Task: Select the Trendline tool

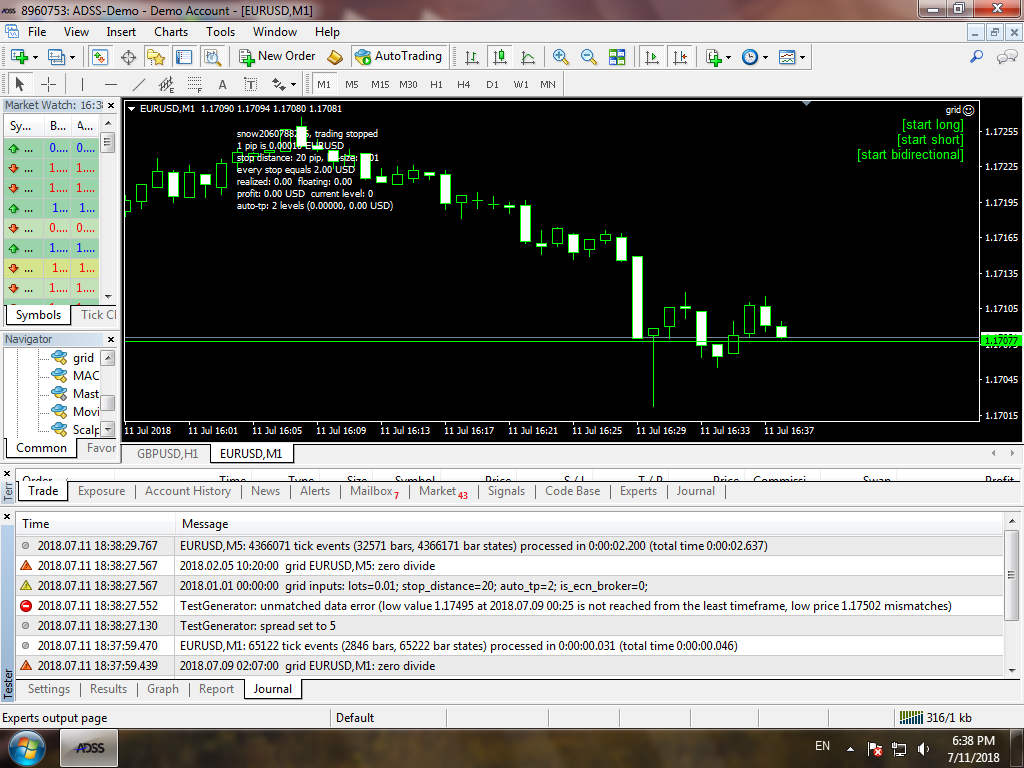Action: coord(138,84)
